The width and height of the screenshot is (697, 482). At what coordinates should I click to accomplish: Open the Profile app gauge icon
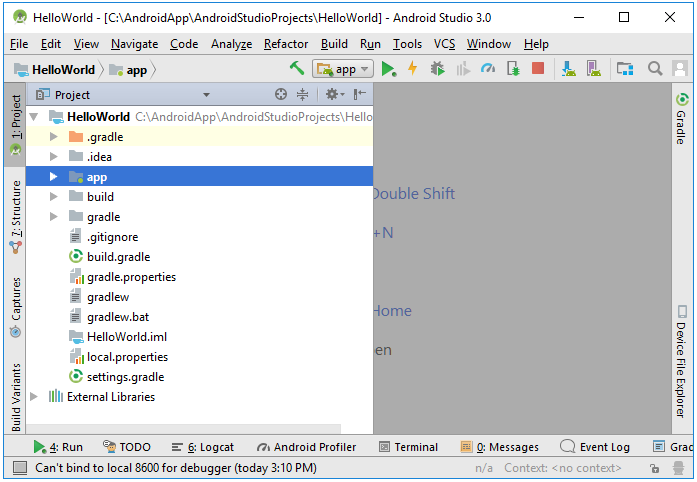point(488,68)
